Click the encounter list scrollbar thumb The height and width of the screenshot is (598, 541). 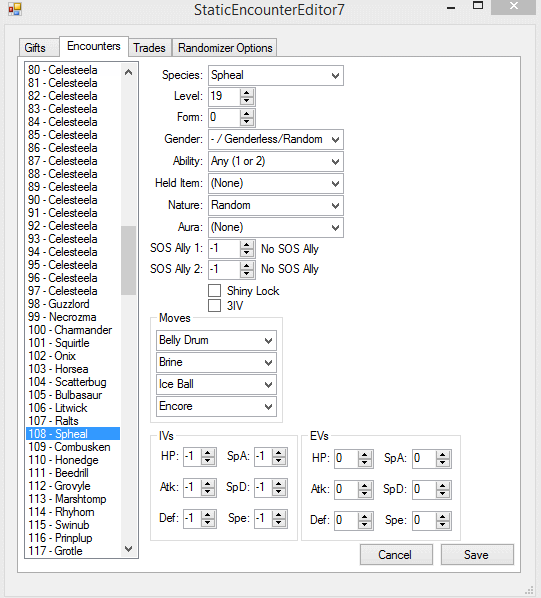(128, 260)
